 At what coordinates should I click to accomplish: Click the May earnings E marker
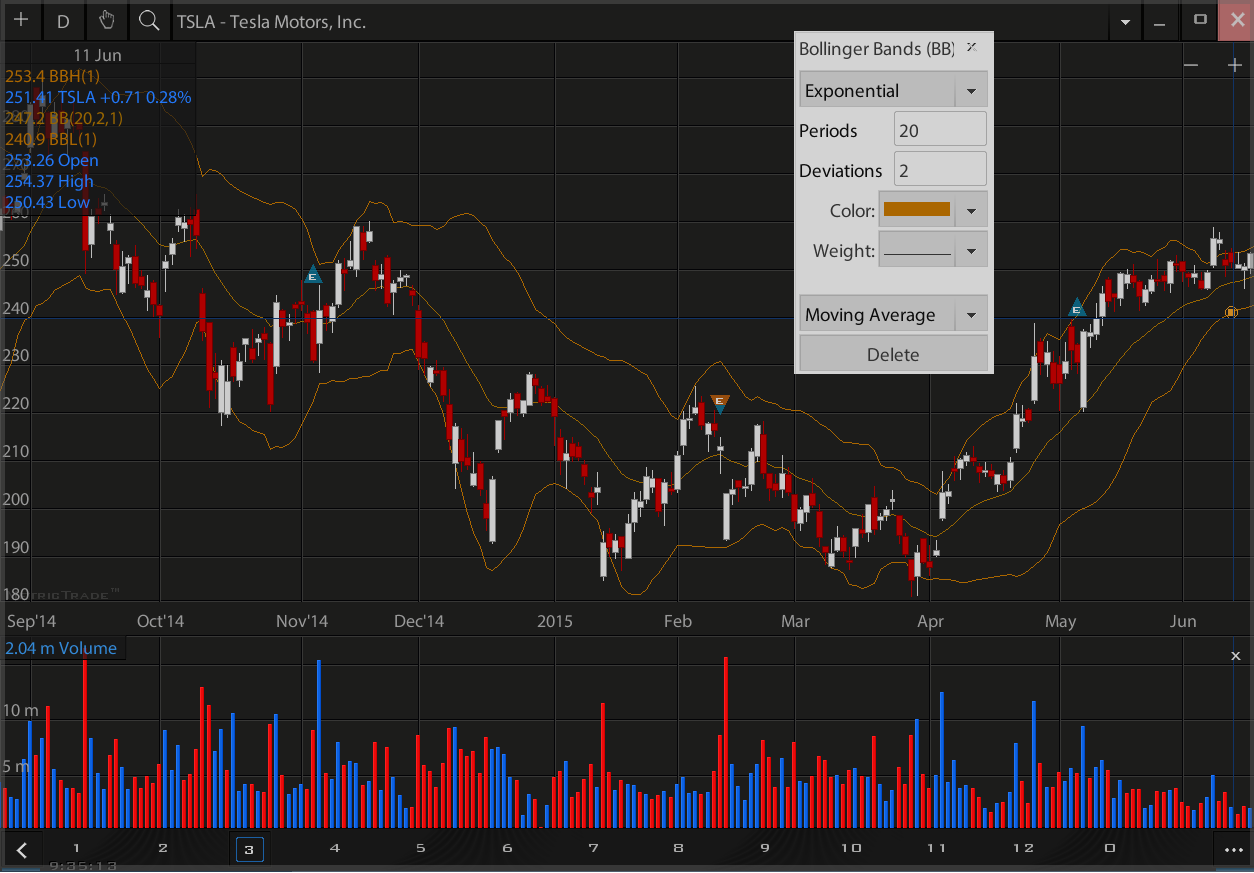coord(1077,308)
